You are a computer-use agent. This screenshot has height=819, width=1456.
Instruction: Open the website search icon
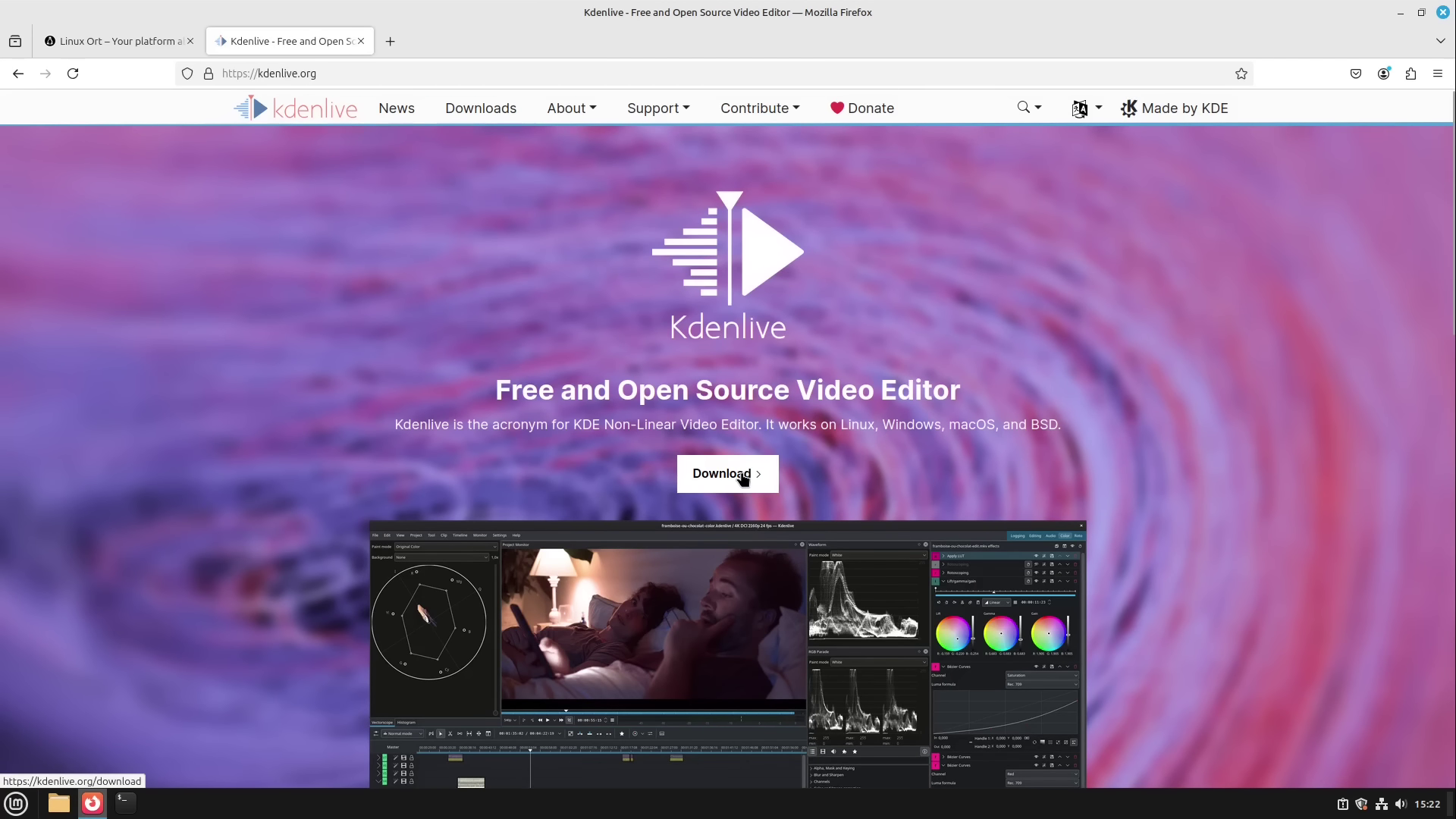(x=1024, y=108)
